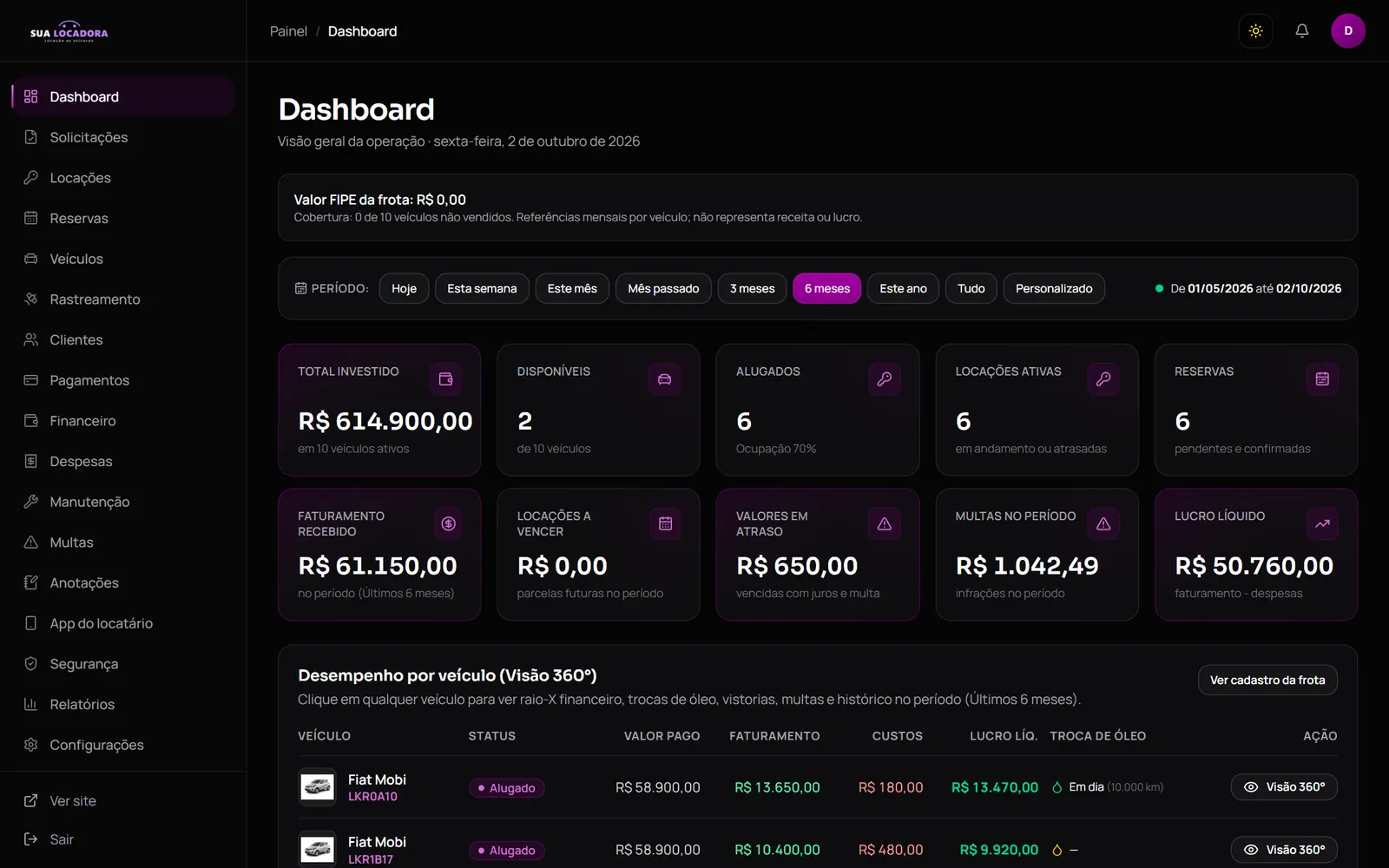Click the Painel breadcrumb link
Image resolution: width=1389 pixels, height=868 pixels.
pos(288,31)
